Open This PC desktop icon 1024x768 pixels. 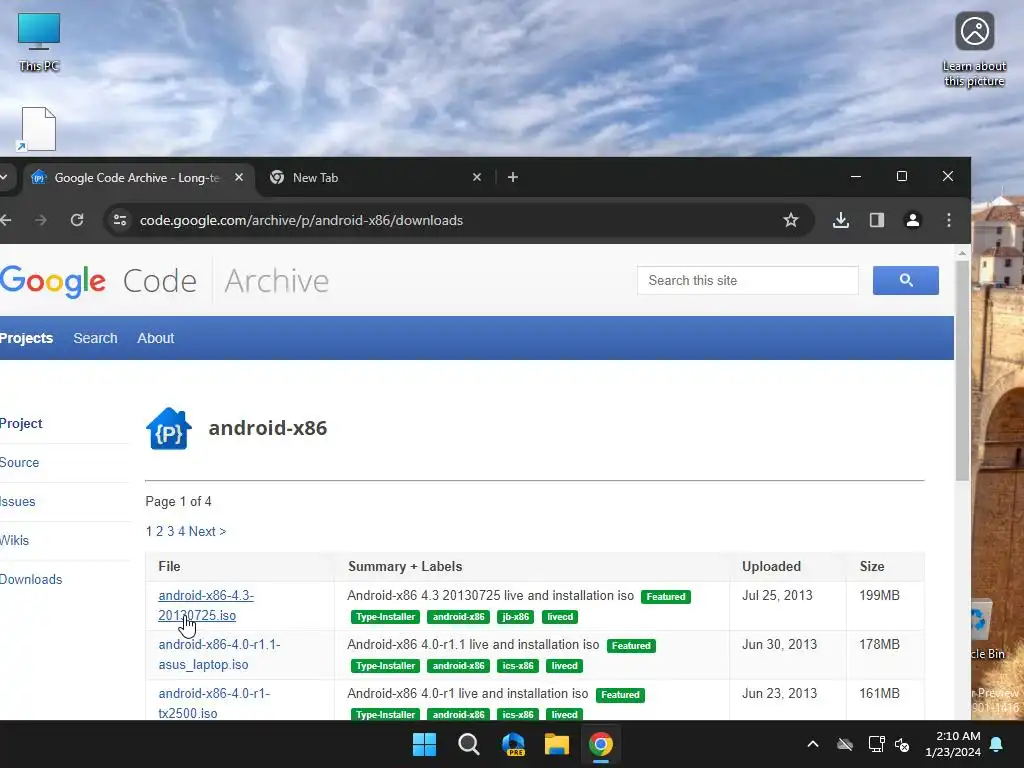[x=39, y=42]
